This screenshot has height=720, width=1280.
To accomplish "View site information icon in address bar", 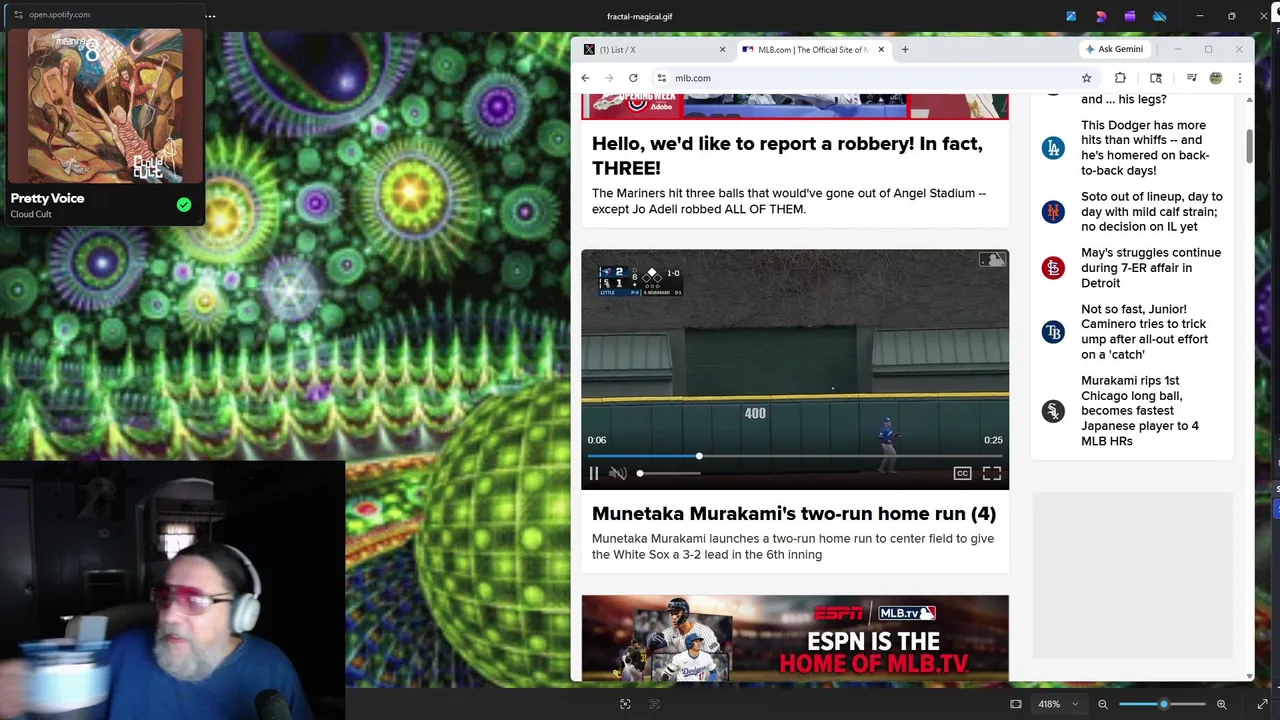I will point(661,78).
